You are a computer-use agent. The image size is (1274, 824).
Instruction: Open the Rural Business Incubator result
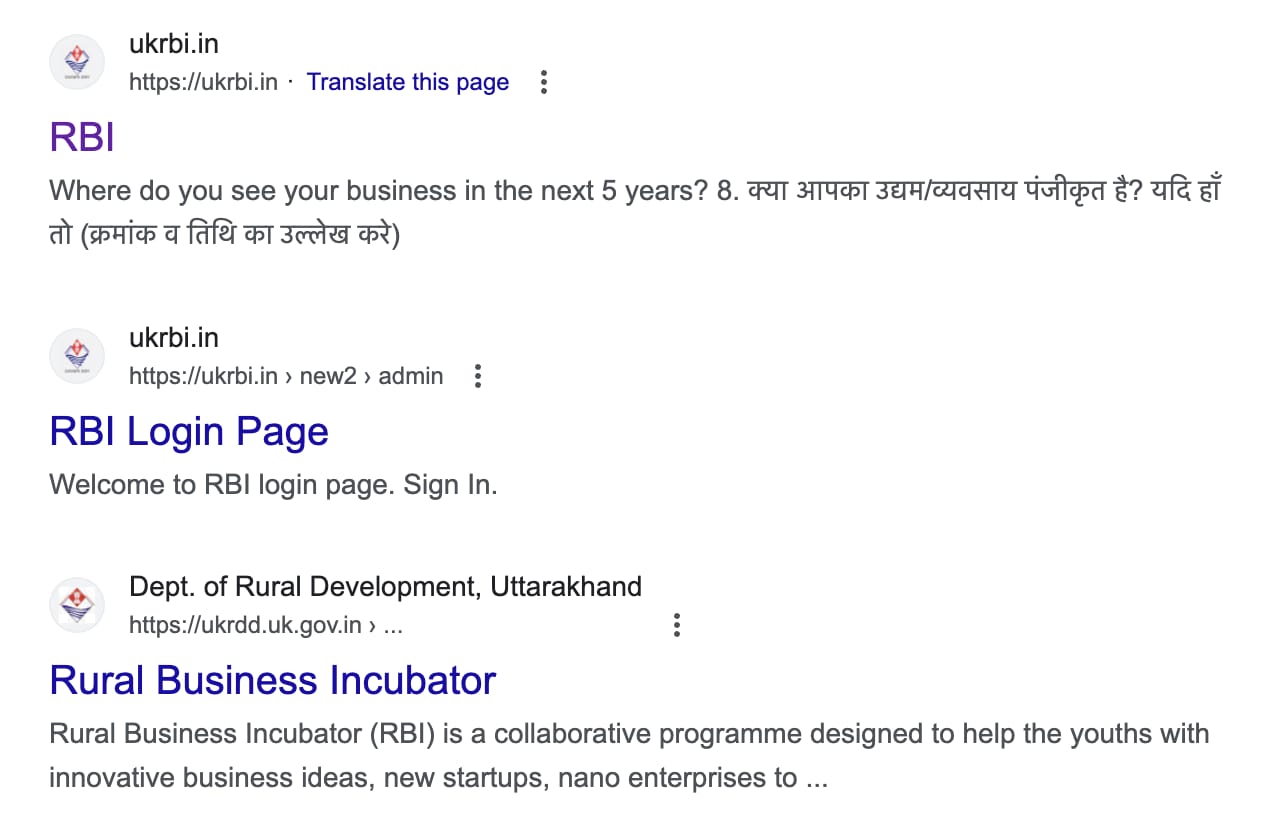[272, 680]
